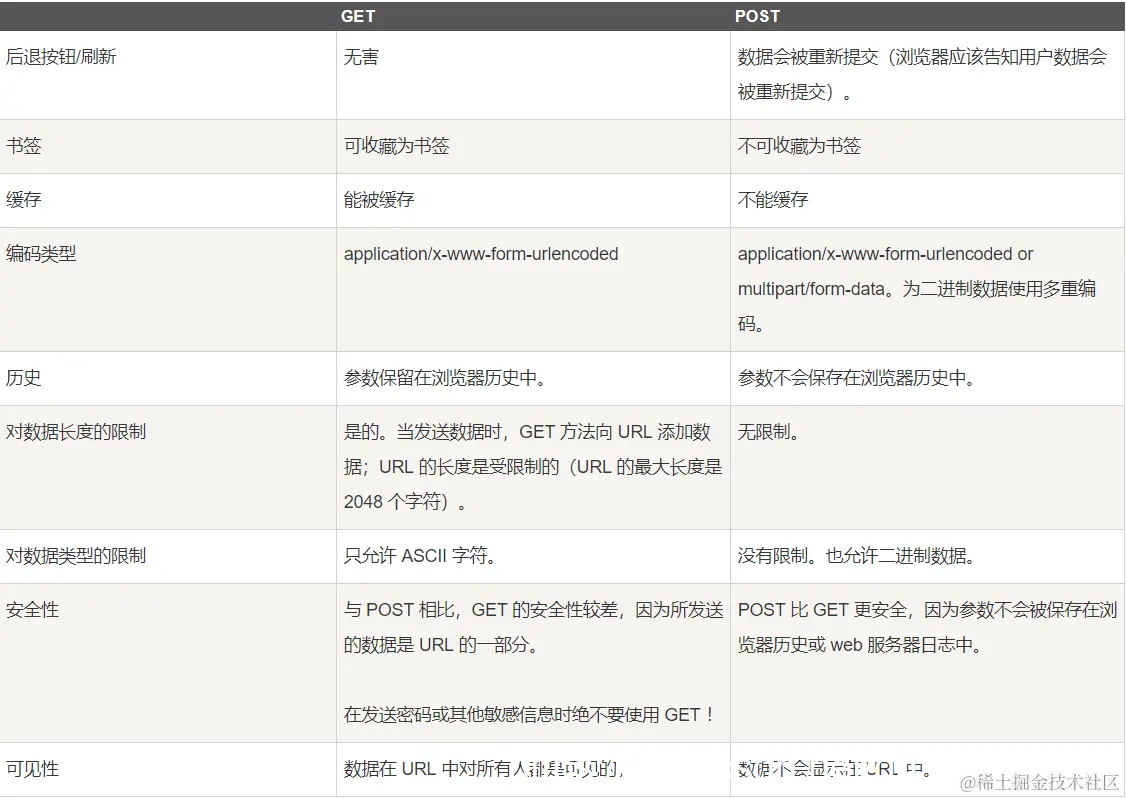Select the 后退按钮/刷新 row label
This screenshot has height=799, width=1126.
(x=59, y=57)
